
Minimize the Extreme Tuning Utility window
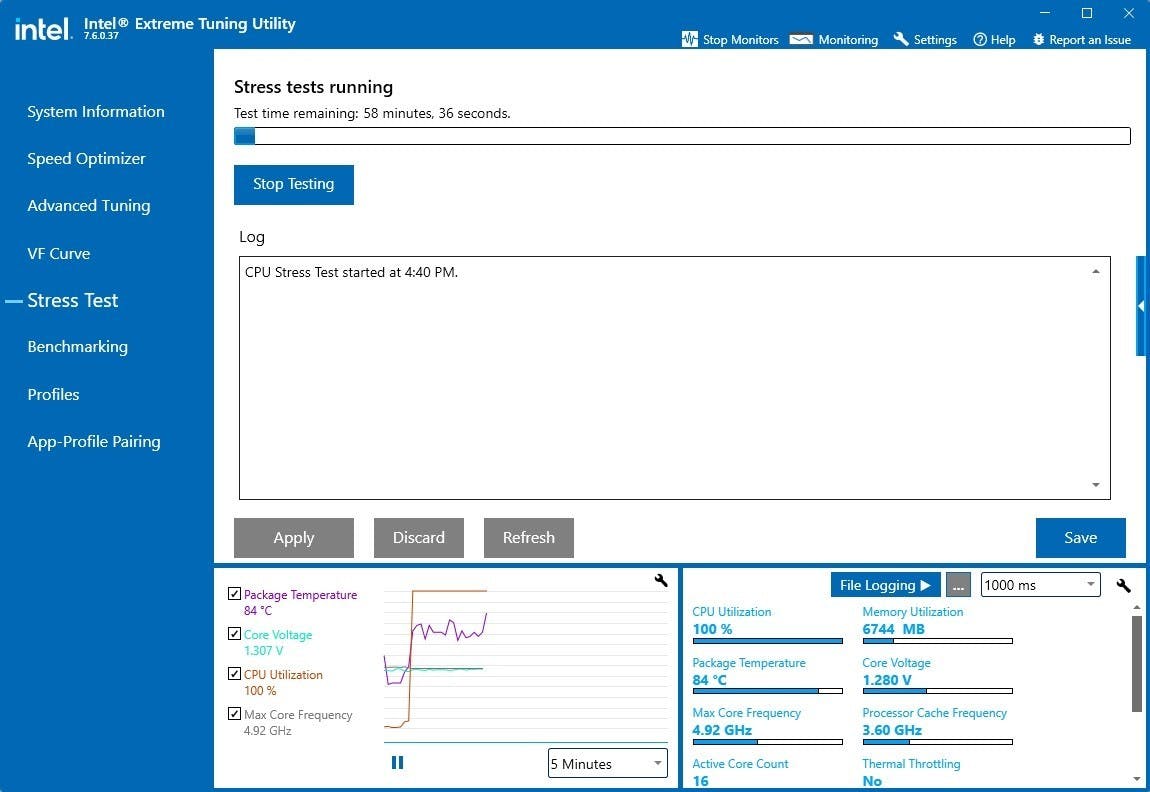1045,13
